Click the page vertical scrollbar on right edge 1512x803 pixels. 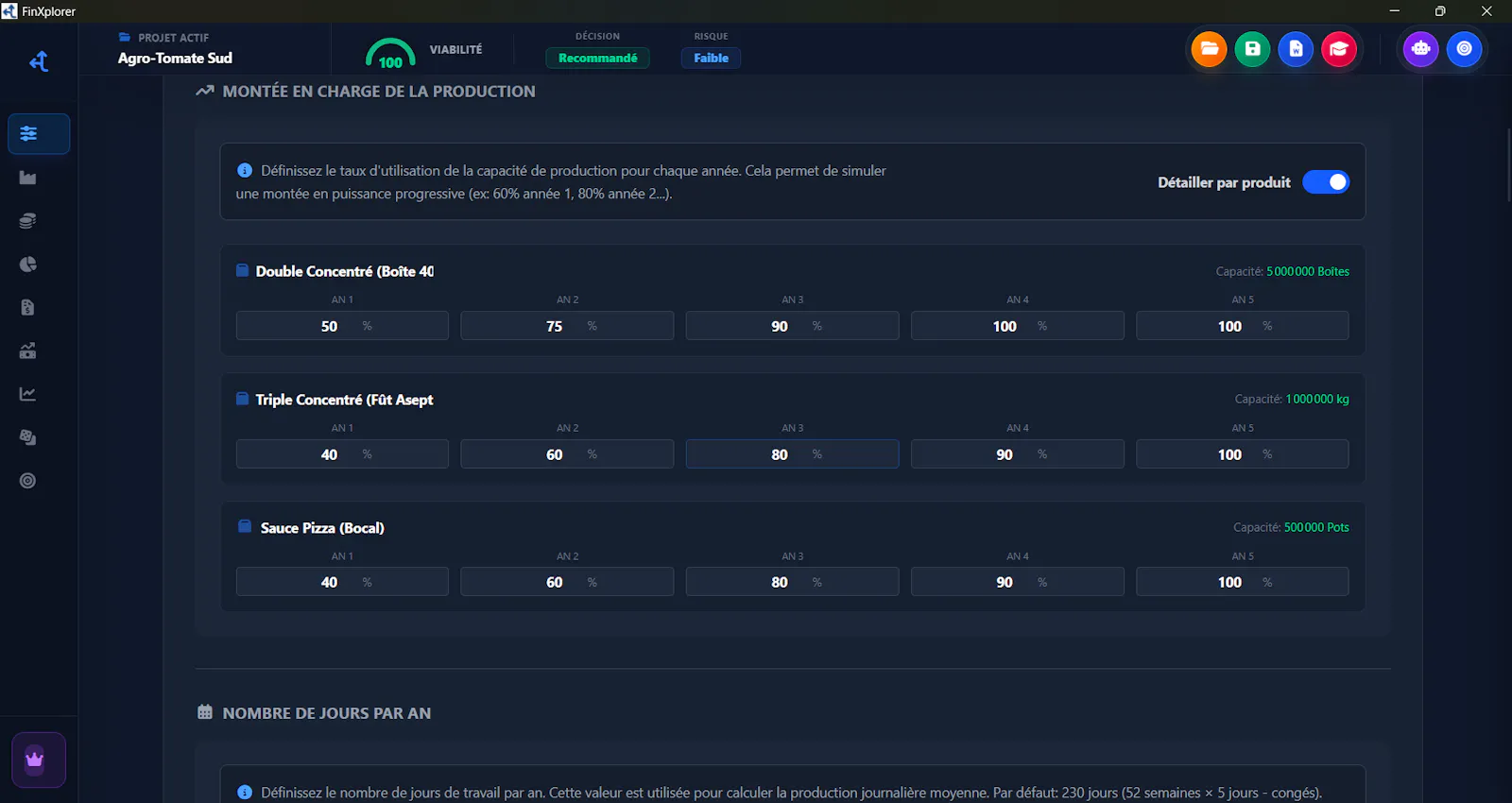pos(1508,165)
